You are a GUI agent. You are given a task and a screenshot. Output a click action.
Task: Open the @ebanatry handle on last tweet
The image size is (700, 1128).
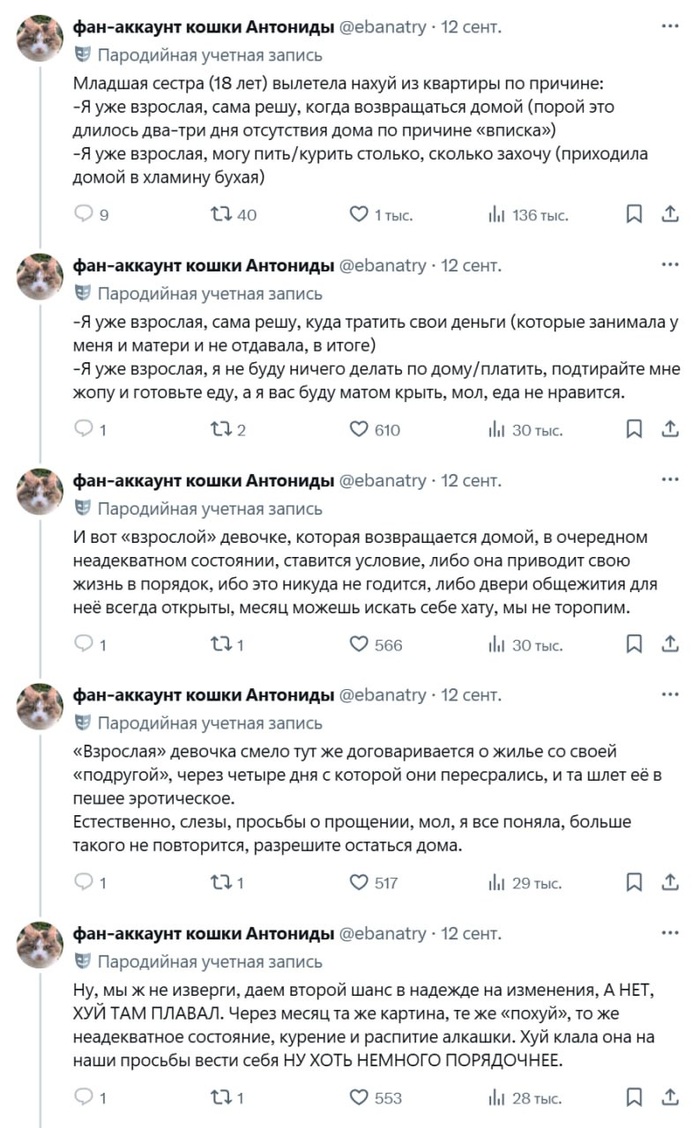[383, 933]
